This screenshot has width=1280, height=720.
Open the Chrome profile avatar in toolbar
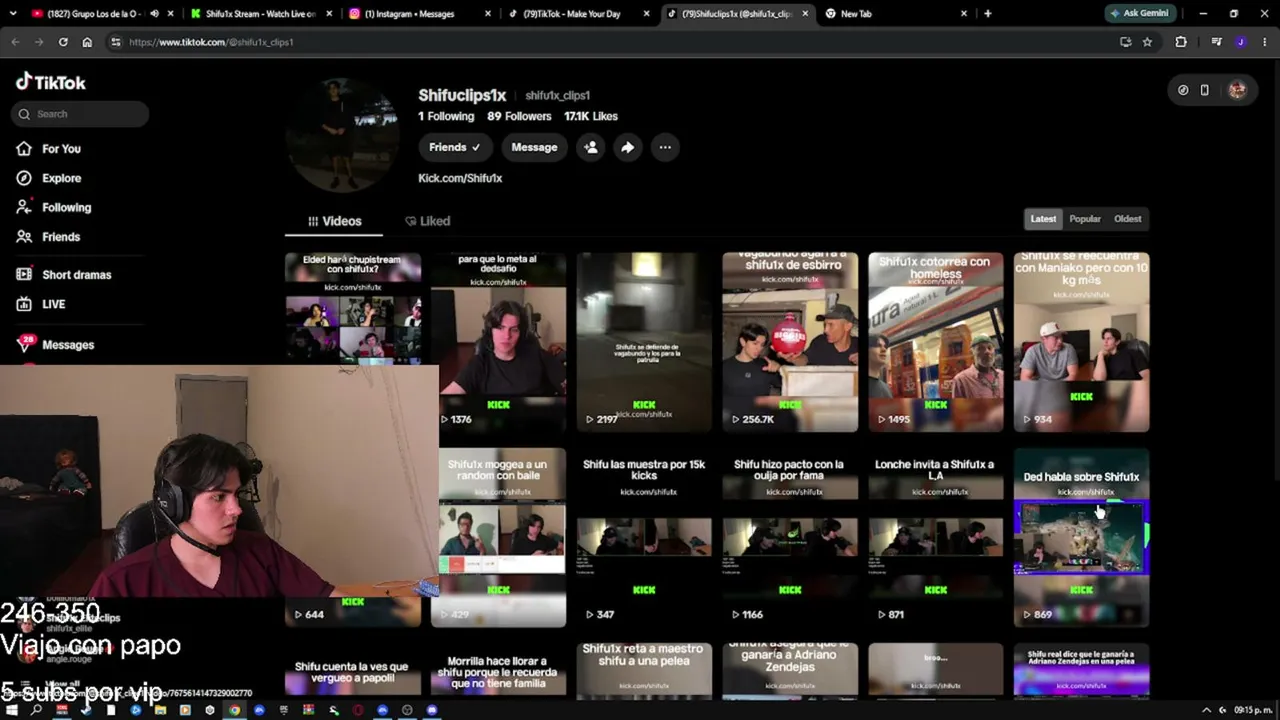[x=1240, y=42]
